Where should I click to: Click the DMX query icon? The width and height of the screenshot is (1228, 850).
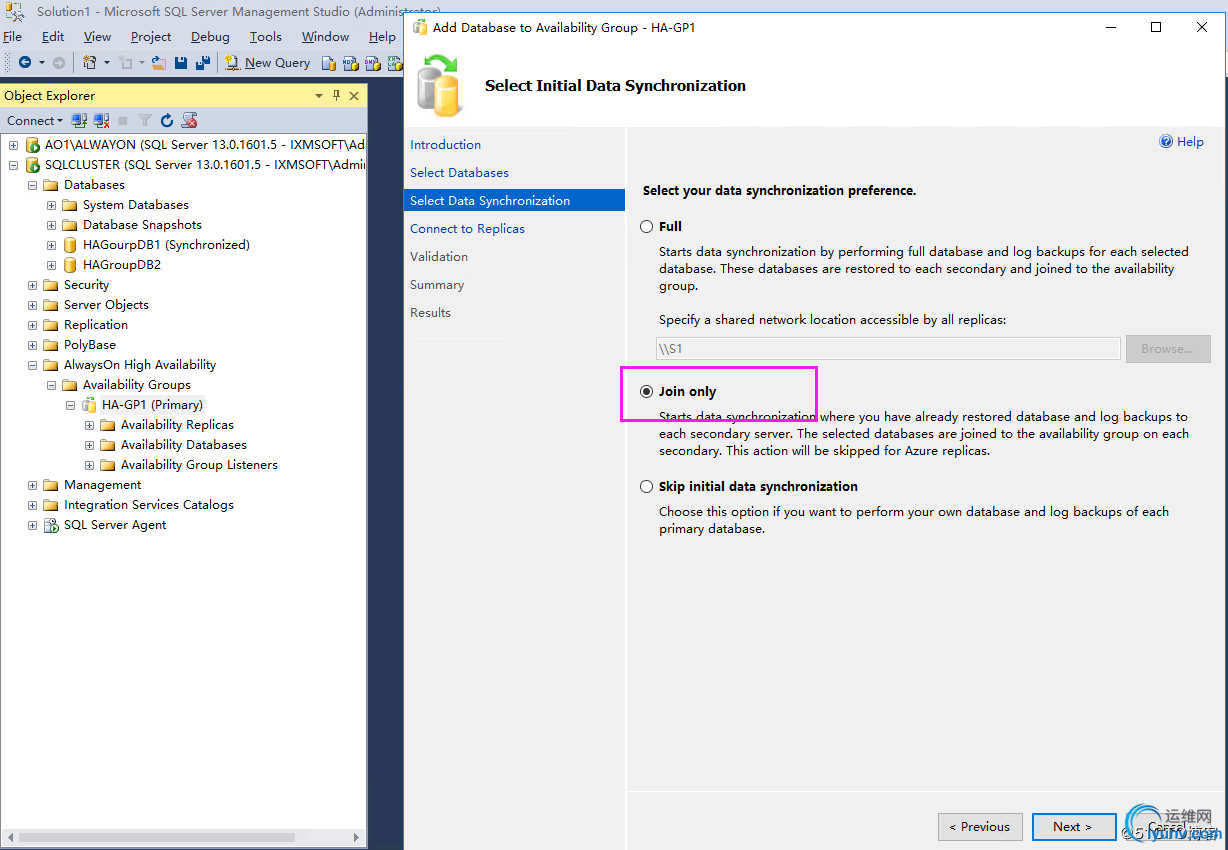pos(372,63)
